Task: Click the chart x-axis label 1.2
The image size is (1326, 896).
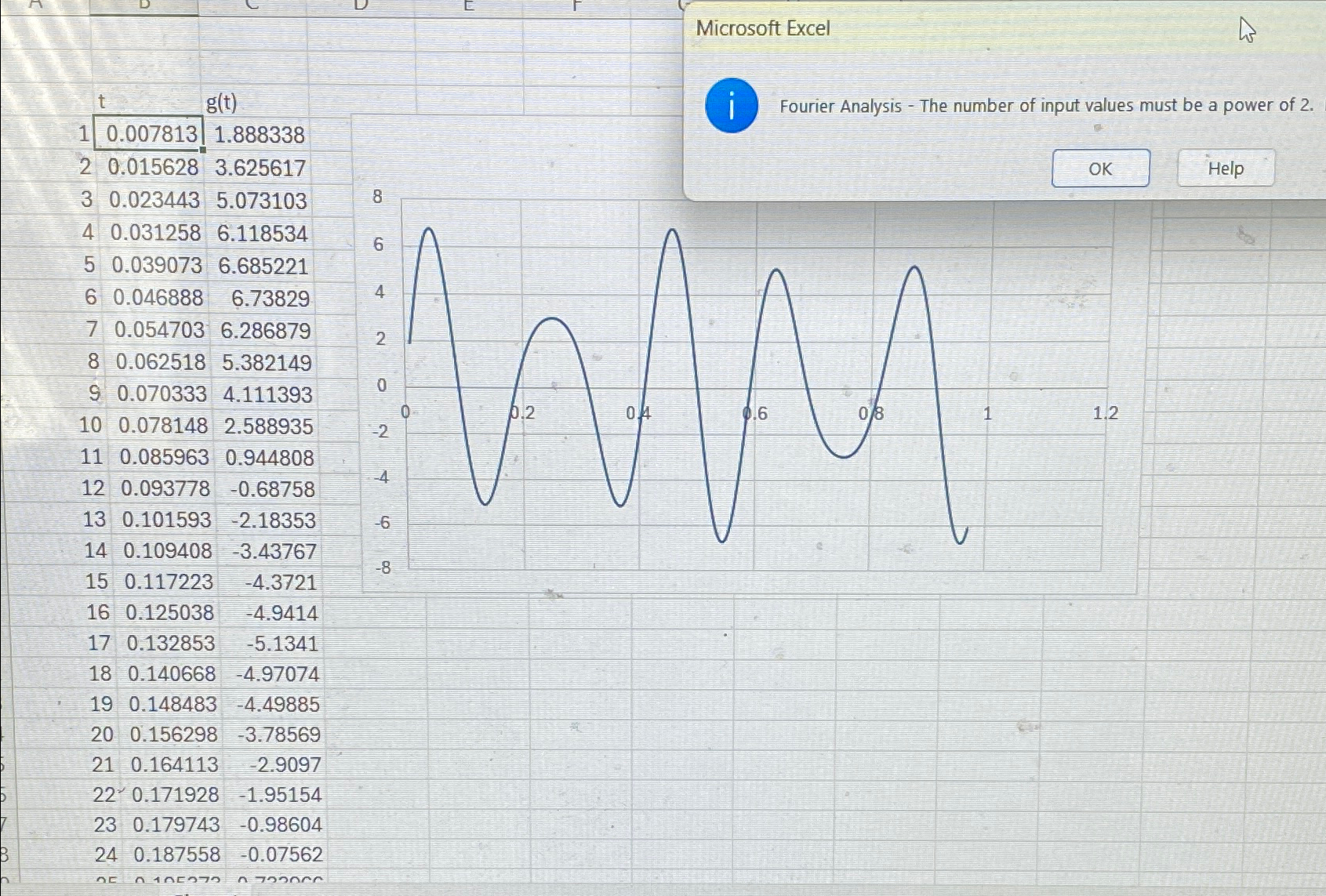Action: (1106, 412)
